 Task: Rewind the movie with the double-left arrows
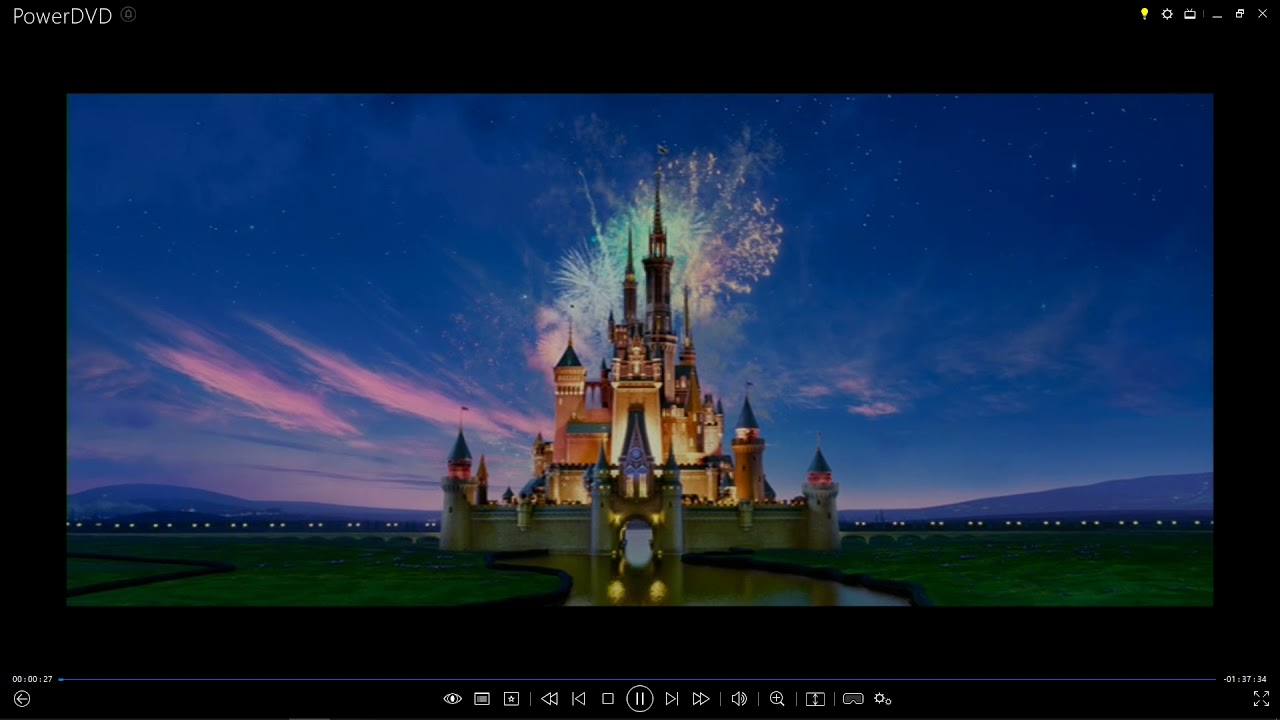pyautogui.click(x=549, y=699)
